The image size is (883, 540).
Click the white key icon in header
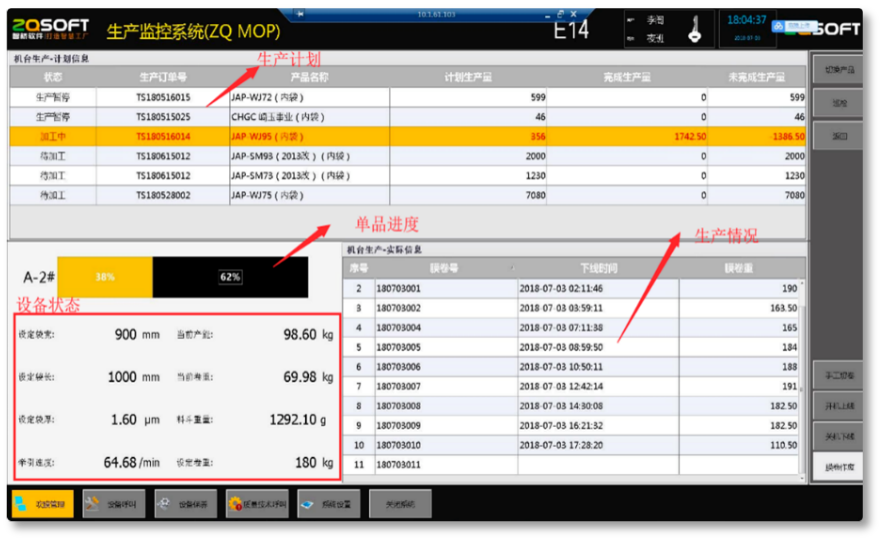(694, 30)
